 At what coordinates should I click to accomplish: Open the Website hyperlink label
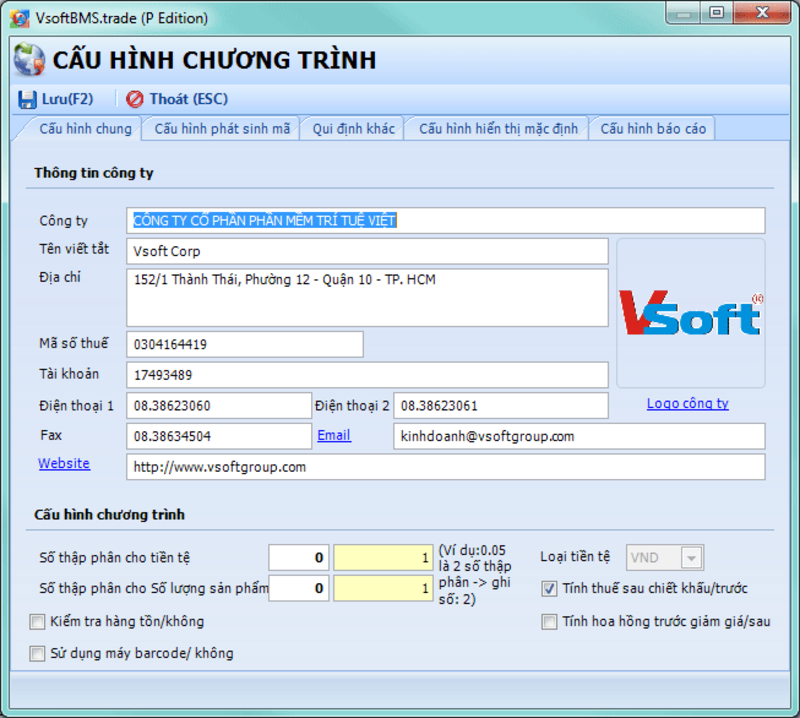64,464
